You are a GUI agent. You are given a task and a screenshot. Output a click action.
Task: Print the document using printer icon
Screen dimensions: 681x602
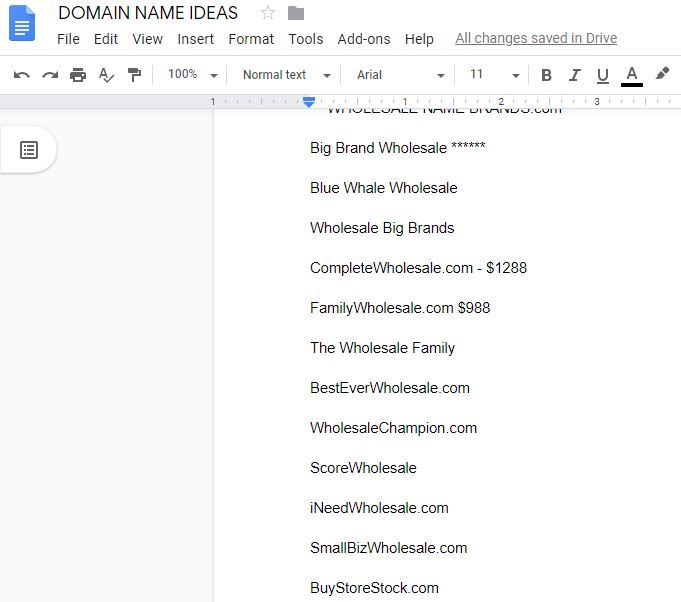click(x=78, y=75)
